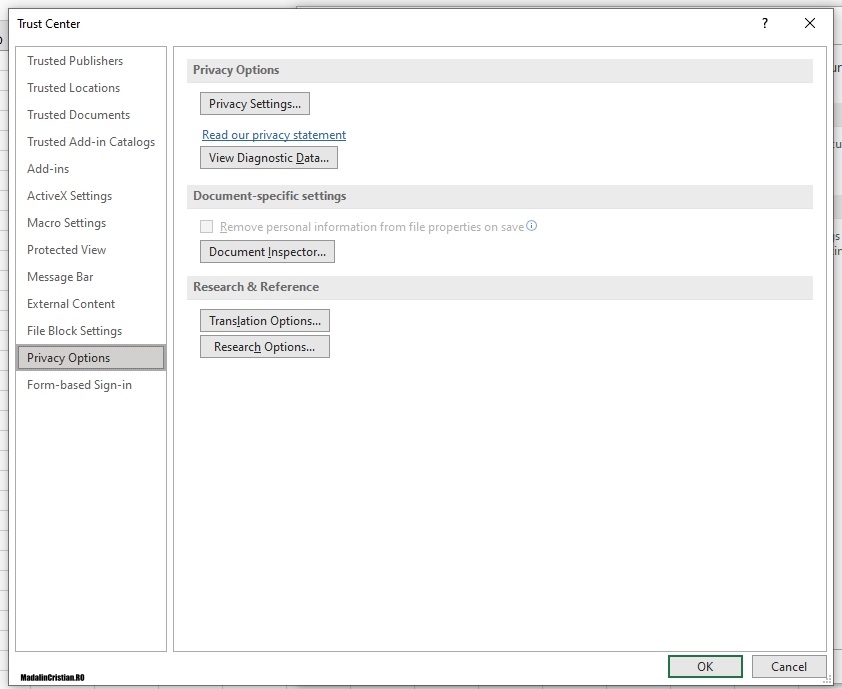This screenshot has width=842, height=689.
Task: Open Read our privacy statement link
Action: click(274, 135)
